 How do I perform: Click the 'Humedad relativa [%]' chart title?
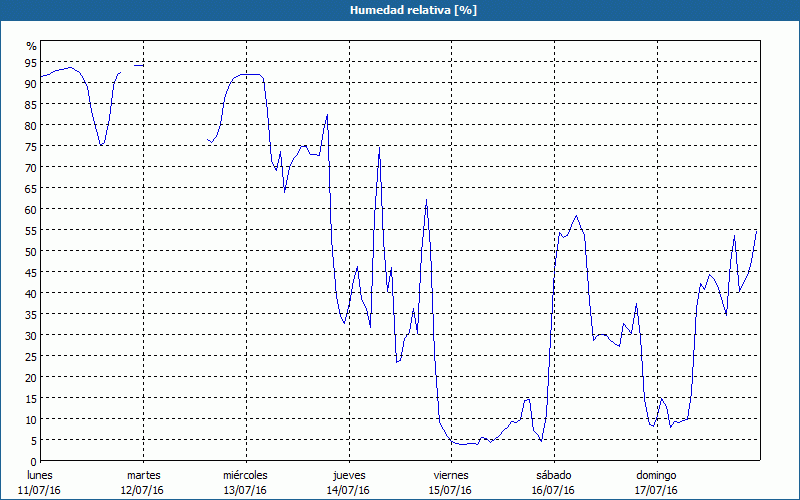399,10
